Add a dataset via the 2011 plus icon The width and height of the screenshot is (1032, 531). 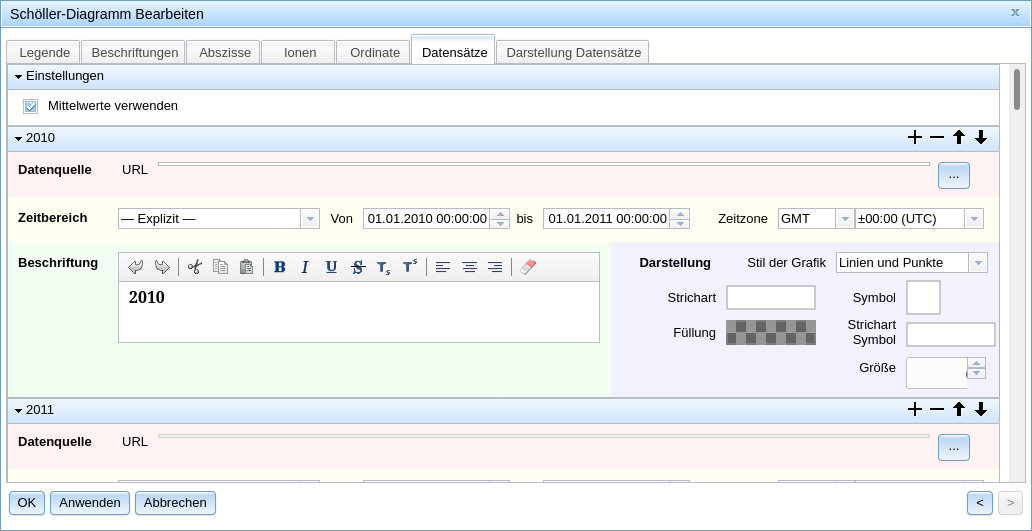point(914,409)
